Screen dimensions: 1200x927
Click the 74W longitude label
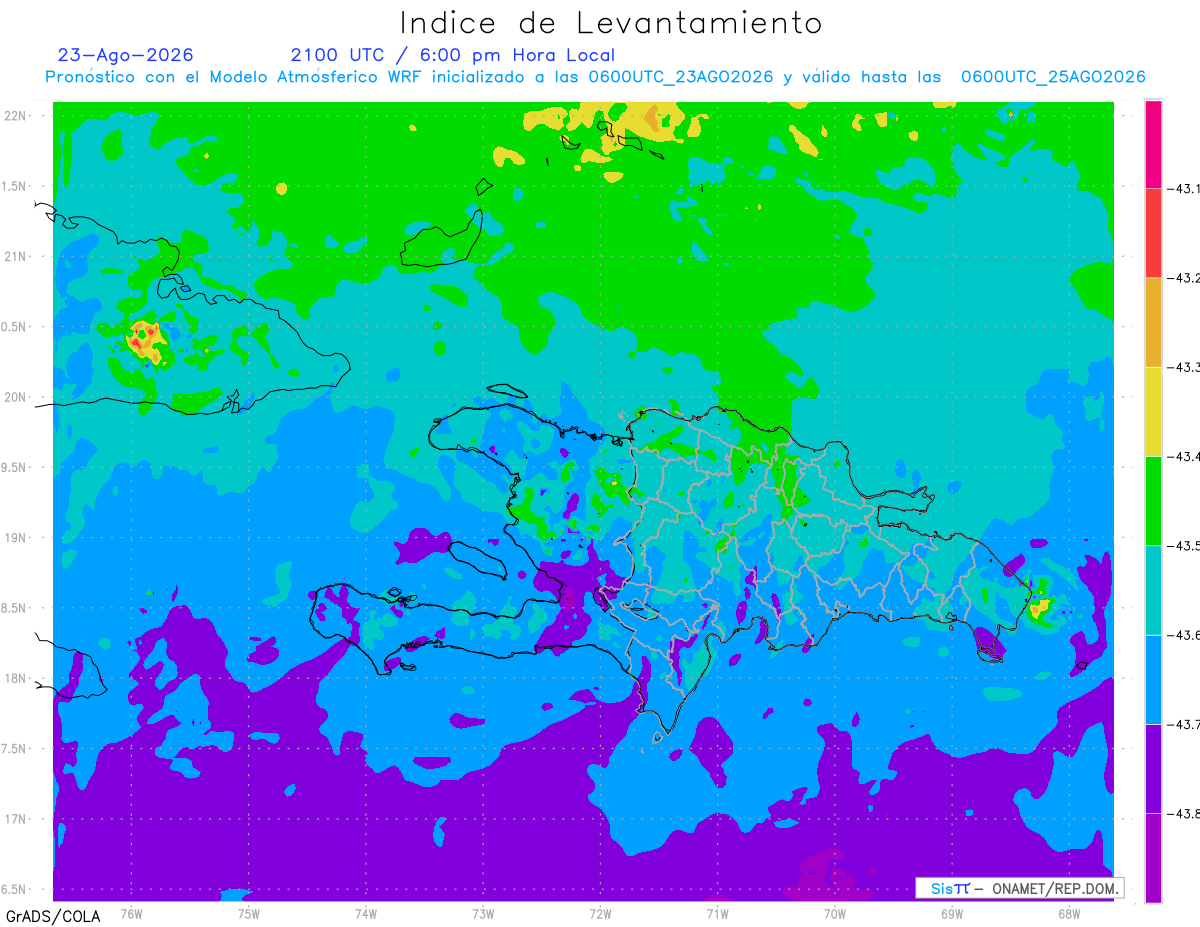tap(366, 914)
